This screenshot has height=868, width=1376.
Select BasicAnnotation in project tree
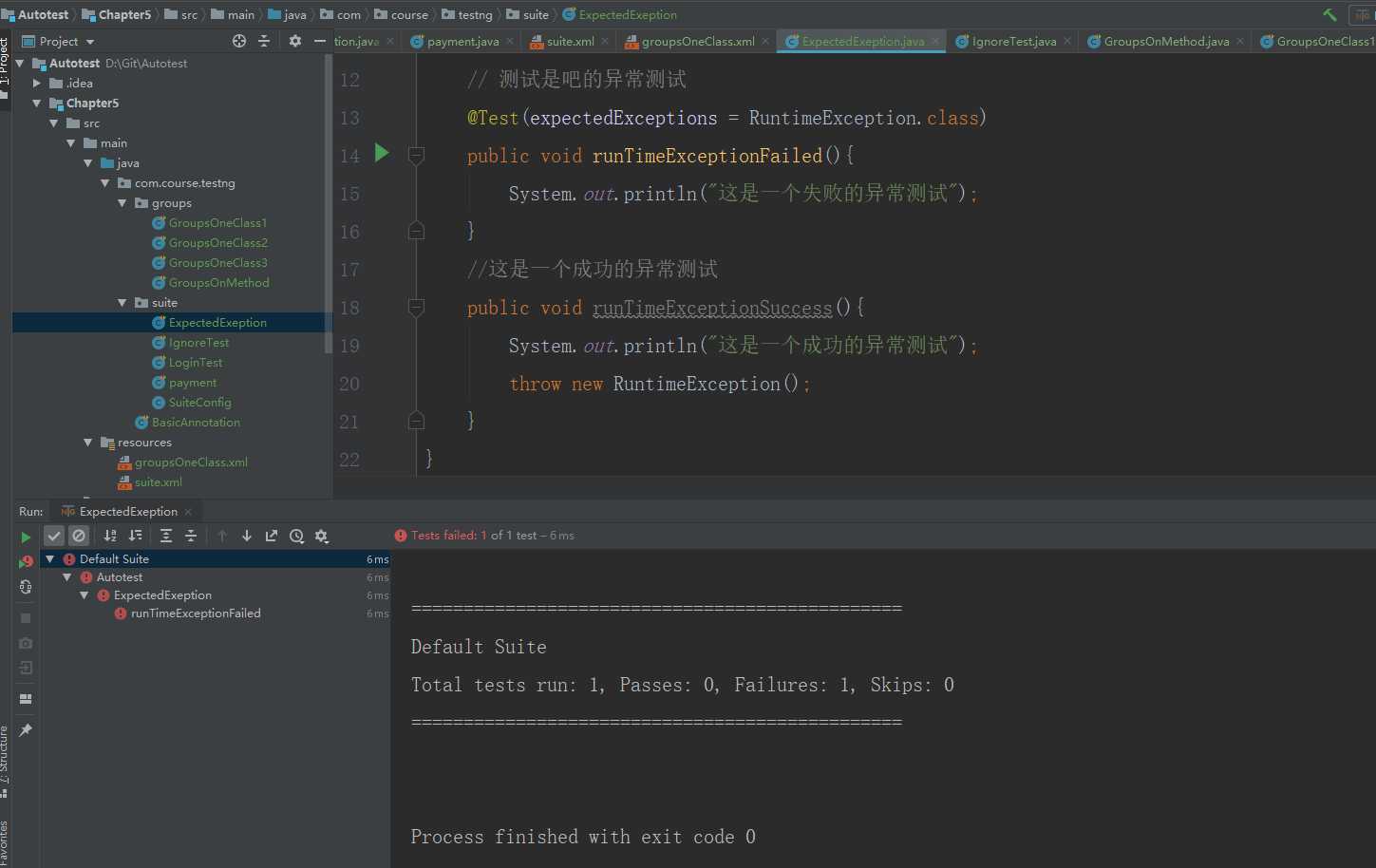196,422
